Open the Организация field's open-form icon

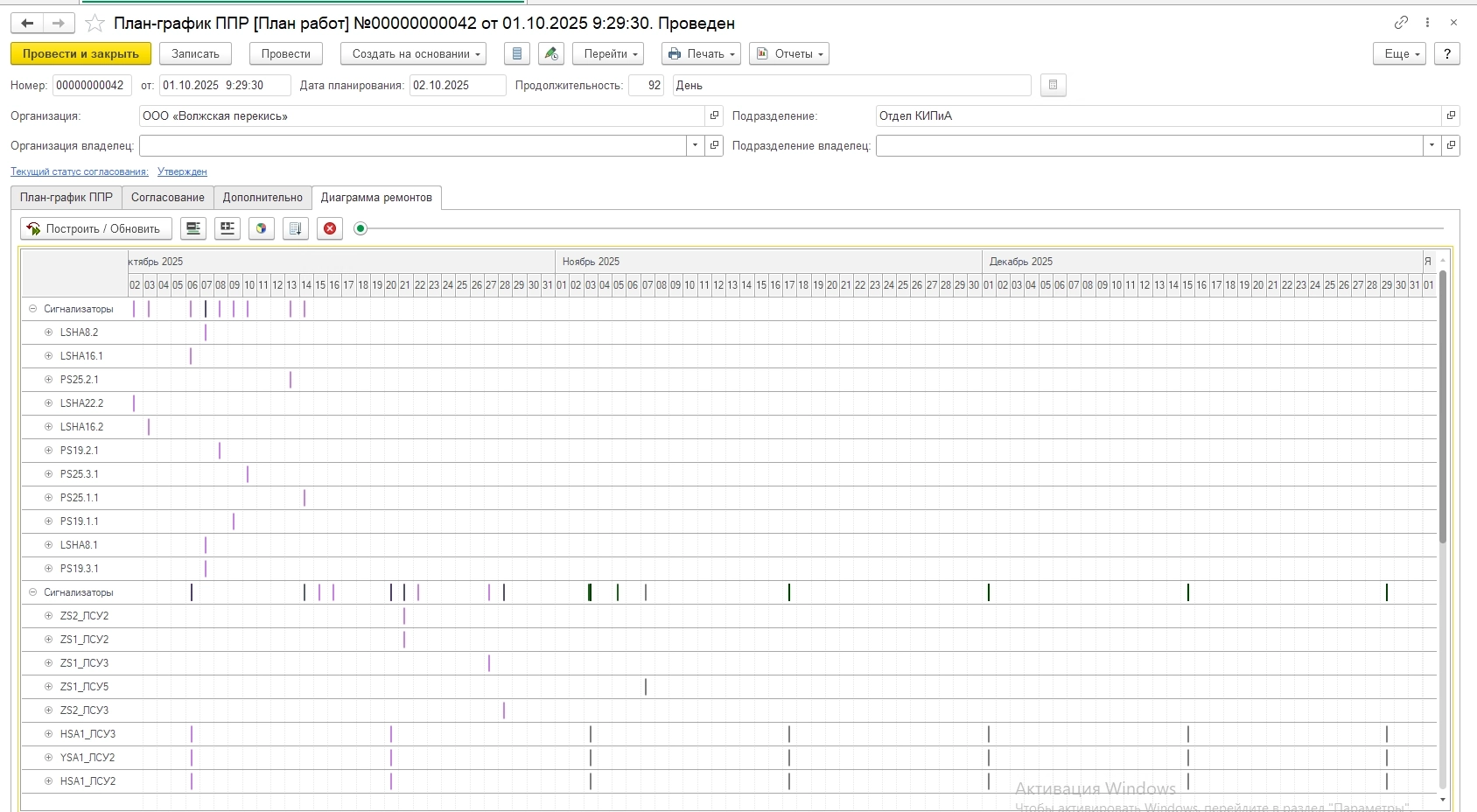coord(715,116)
